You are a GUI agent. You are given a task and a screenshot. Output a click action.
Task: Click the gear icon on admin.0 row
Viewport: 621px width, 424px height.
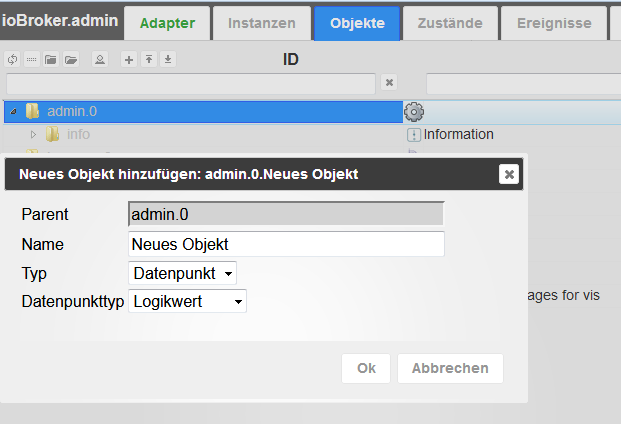coord(414,112)
